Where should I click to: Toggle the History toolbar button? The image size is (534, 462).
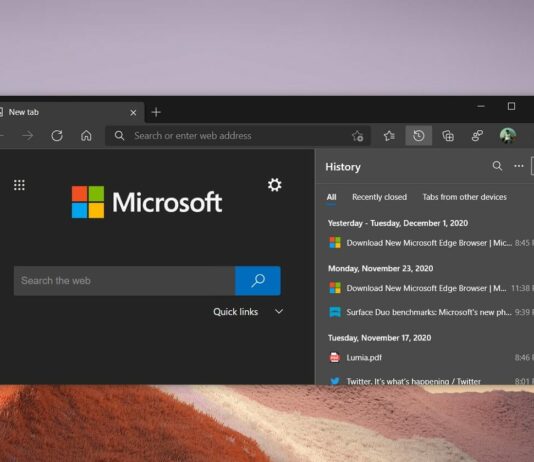(x=419, y=136)
